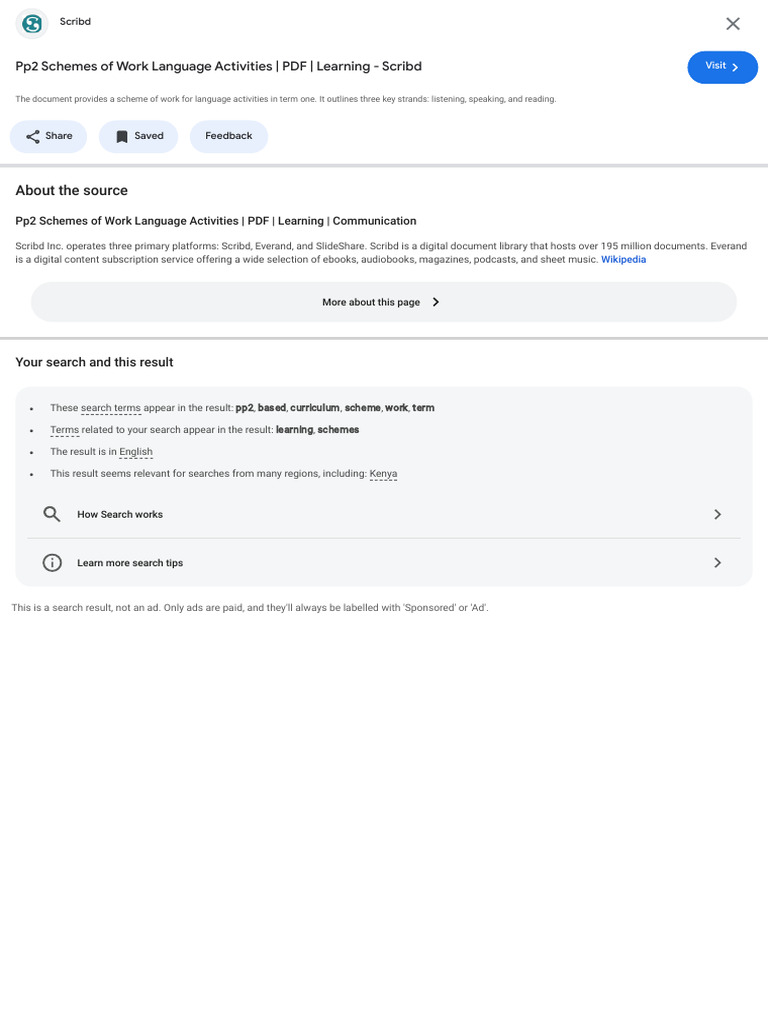768x1024 pixels.
Task: Click the underlined English language link
Action: [136, 452]
